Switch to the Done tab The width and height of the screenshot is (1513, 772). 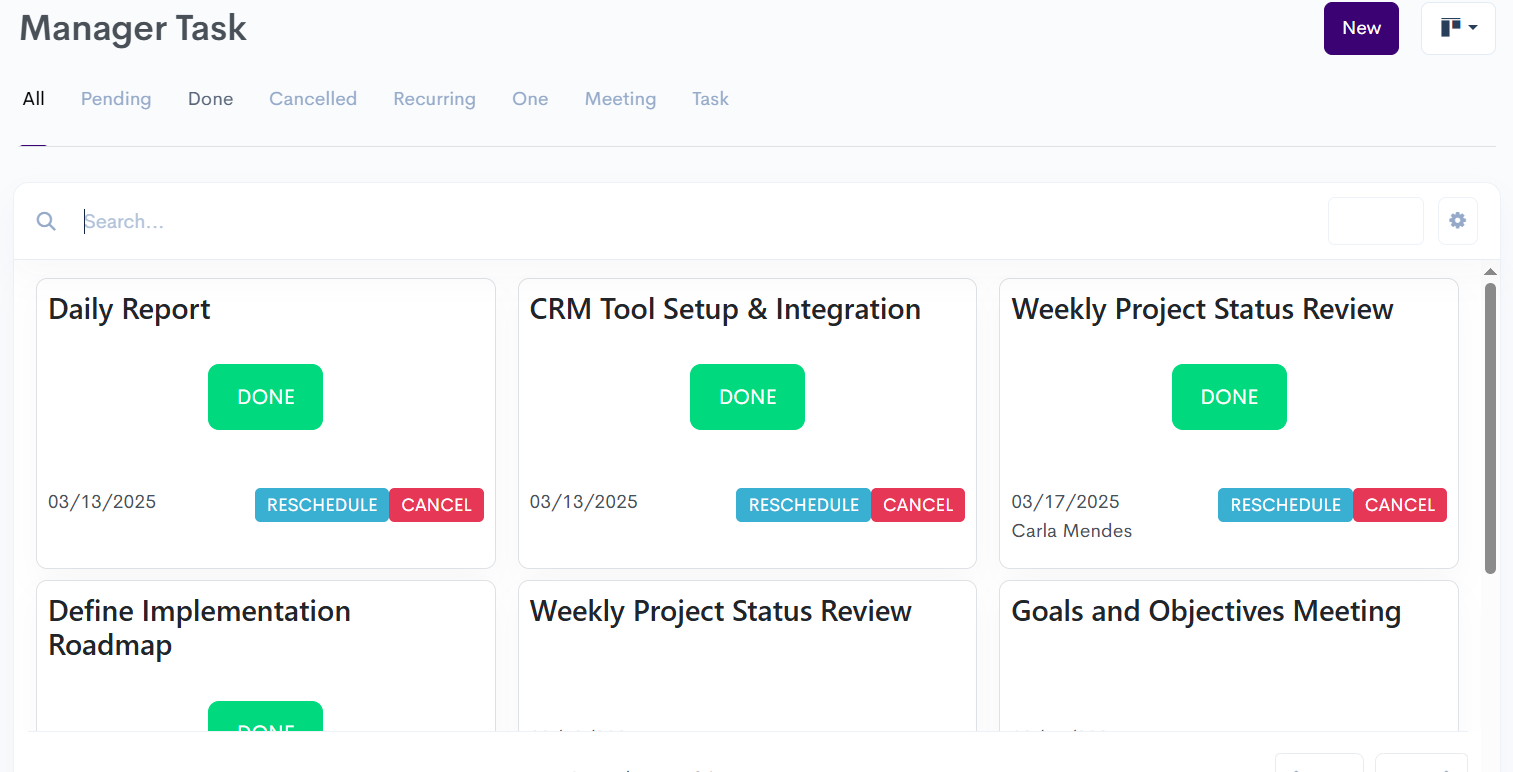pos(210,99)
